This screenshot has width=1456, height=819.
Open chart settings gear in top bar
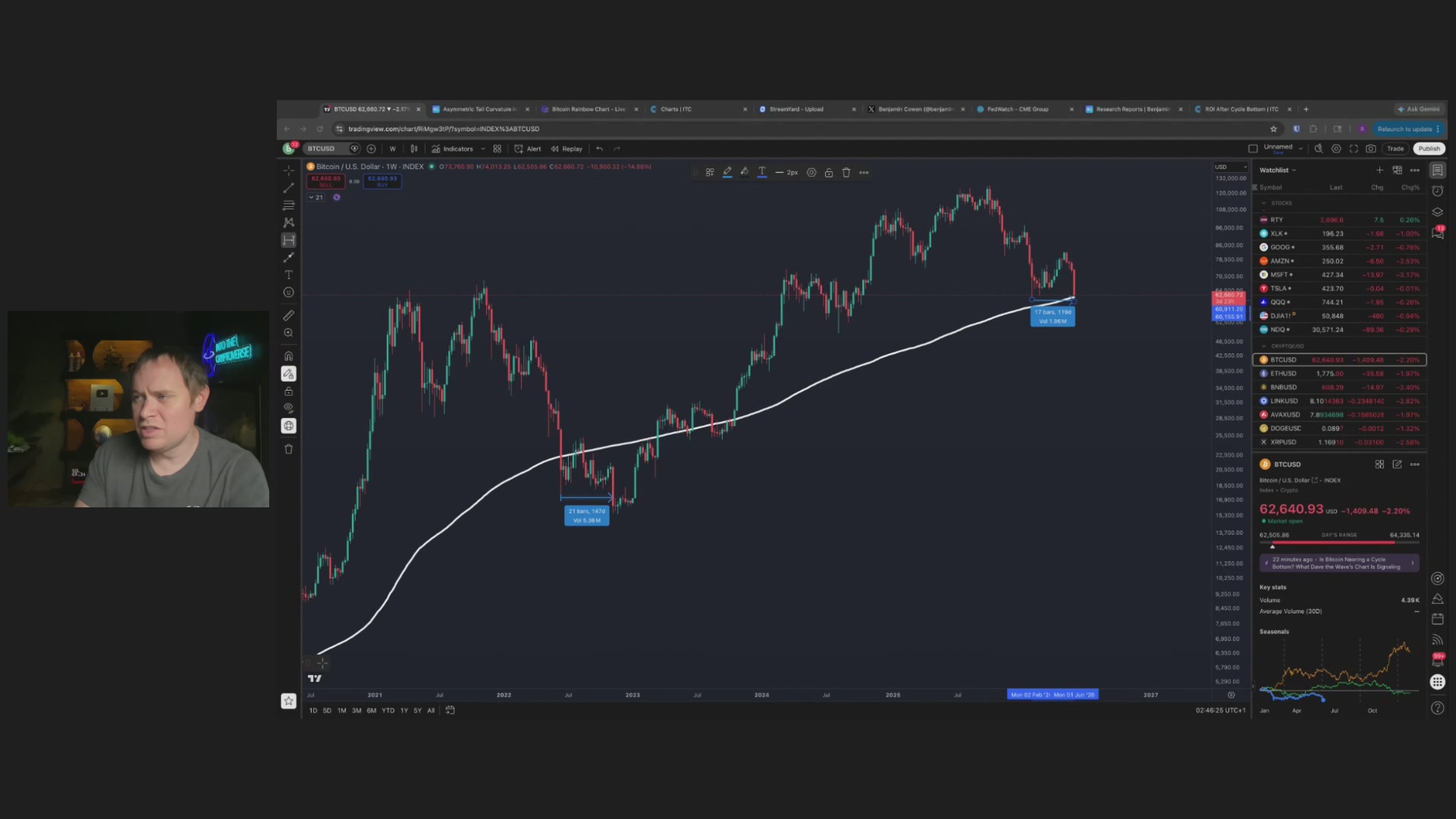coord(1336,149)
